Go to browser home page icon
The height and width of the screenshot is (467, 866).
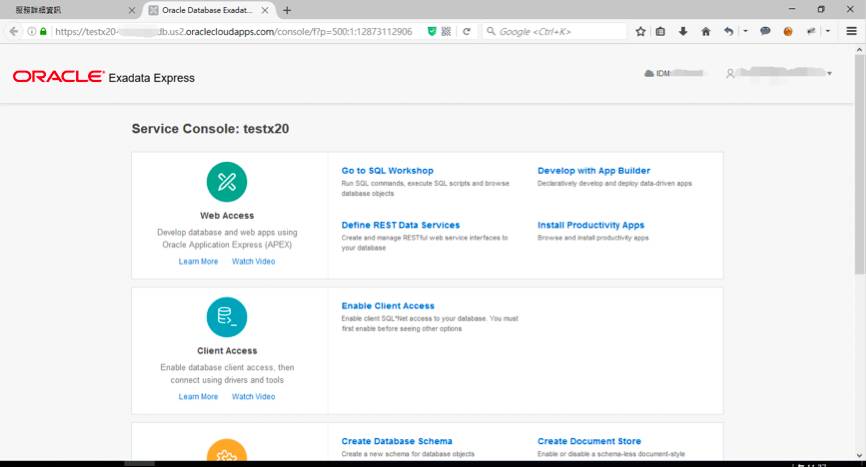pyautogui.click(x=706, y=31)
